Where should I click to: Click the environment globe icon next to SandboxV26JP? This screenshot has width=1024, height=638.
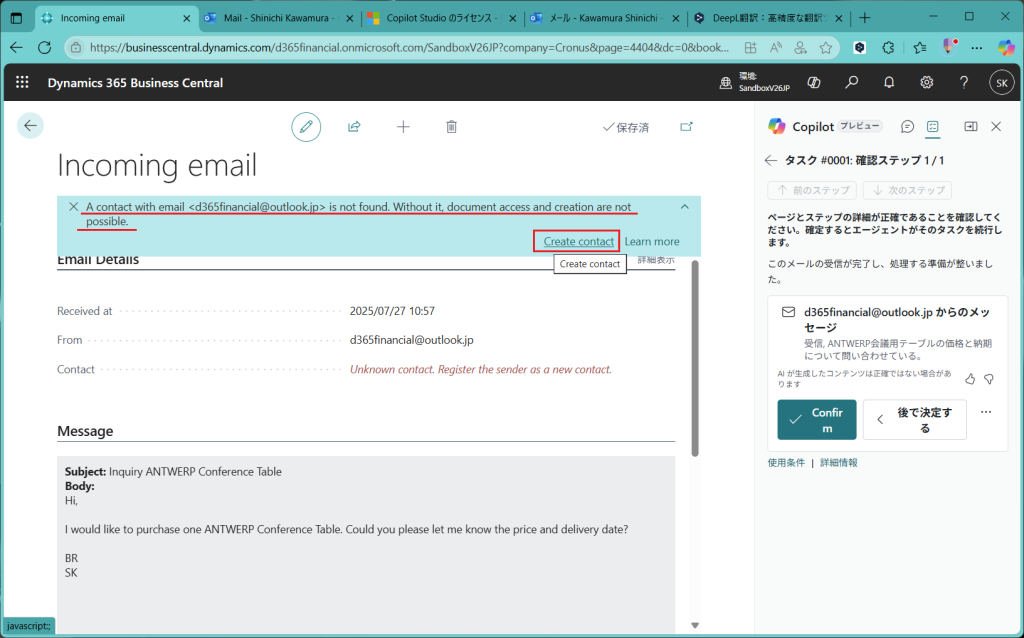click(x=726, y=83)
